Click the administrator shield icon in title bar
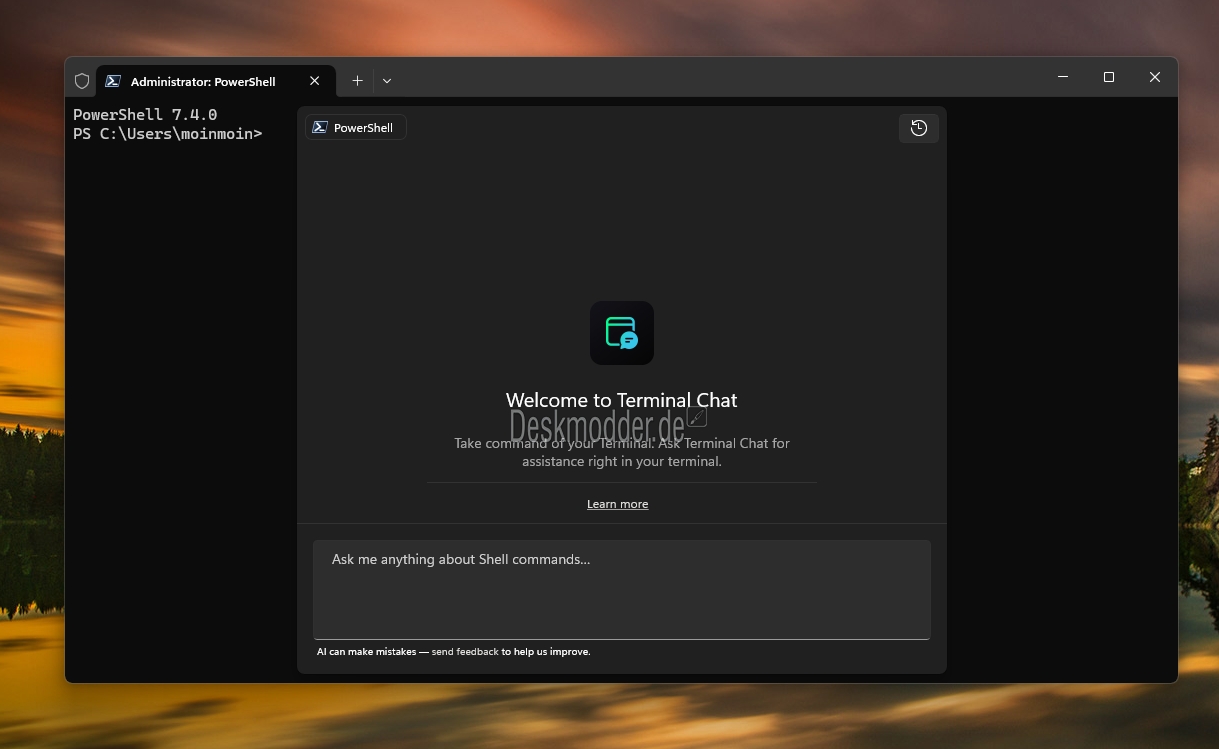This screenshot has width=1219, height=749. 82,81
